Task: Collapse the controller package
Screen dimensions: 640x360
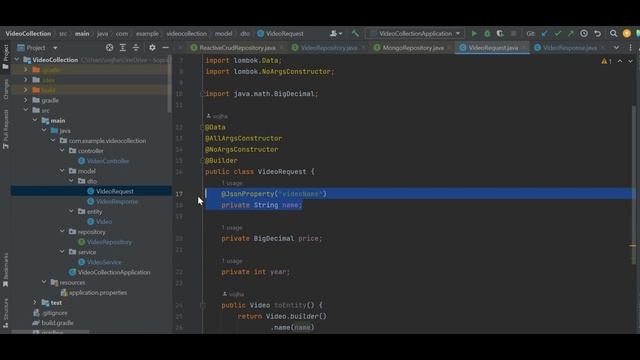Action: click(62, 151)
